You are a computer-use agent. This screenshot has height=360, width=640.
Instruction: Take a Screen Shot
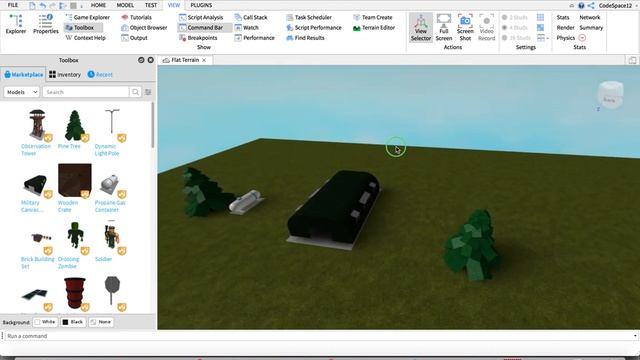[465, 27]
